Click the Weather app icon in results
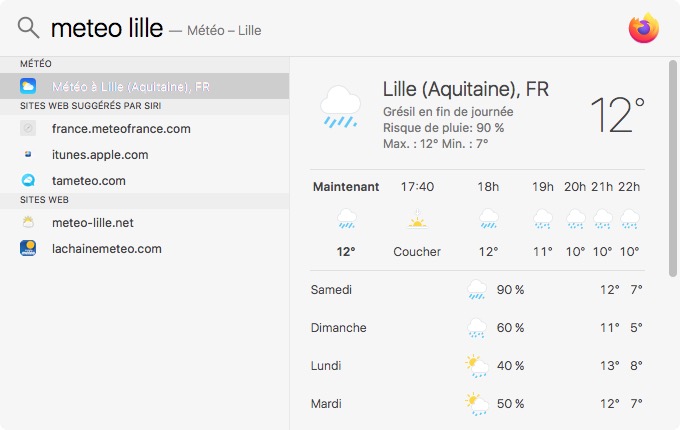680x430 pixels. [x=29, y=87]
